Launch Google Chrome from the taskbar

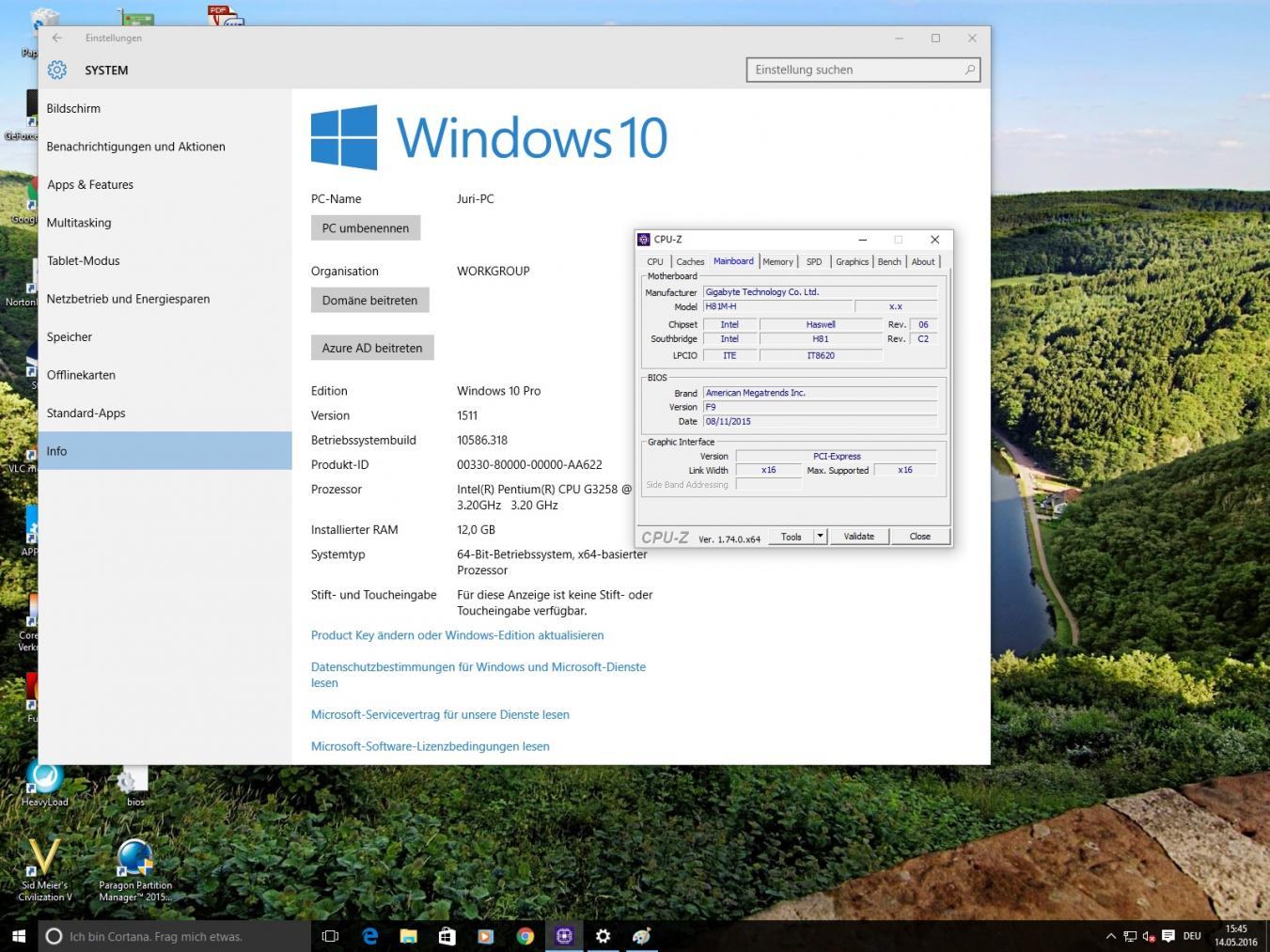[x=525, y=936]
